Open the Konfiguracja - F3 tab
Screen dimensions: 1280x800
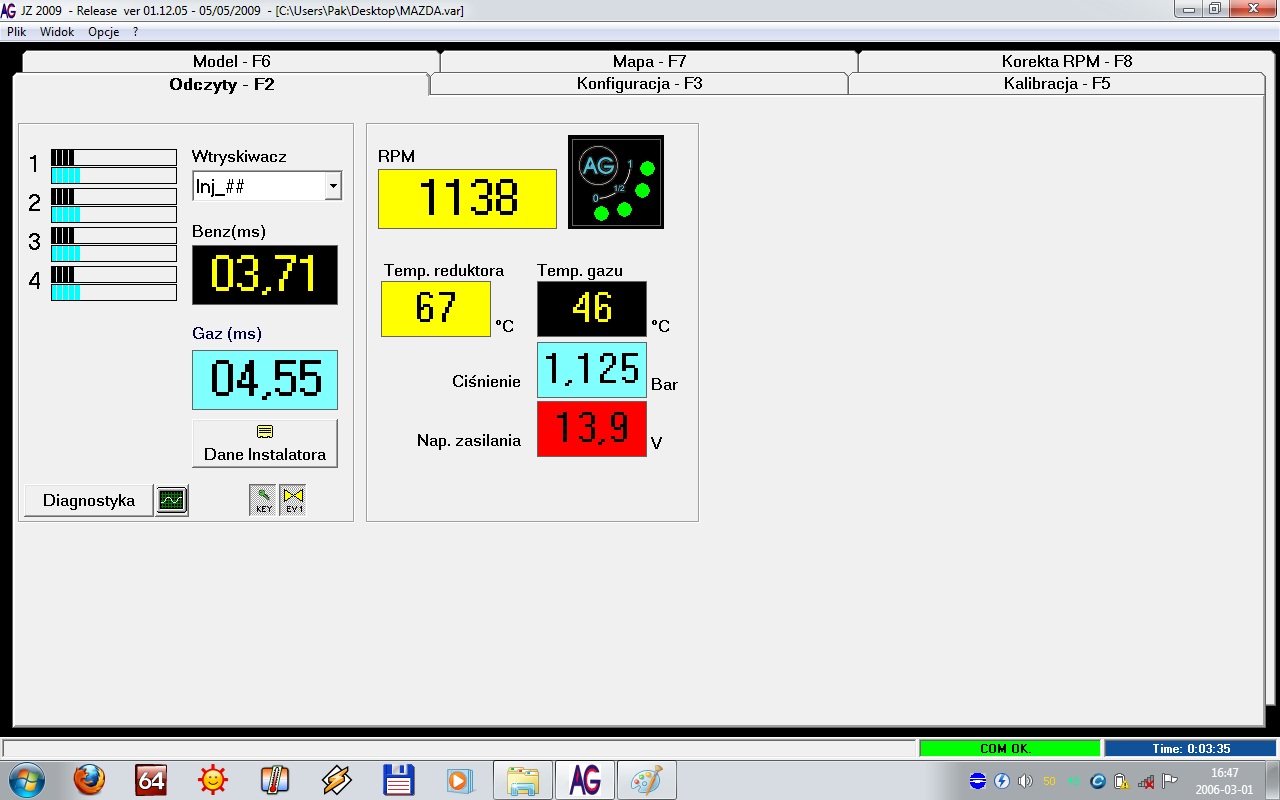pyautogui.click(x=639, y=84)
